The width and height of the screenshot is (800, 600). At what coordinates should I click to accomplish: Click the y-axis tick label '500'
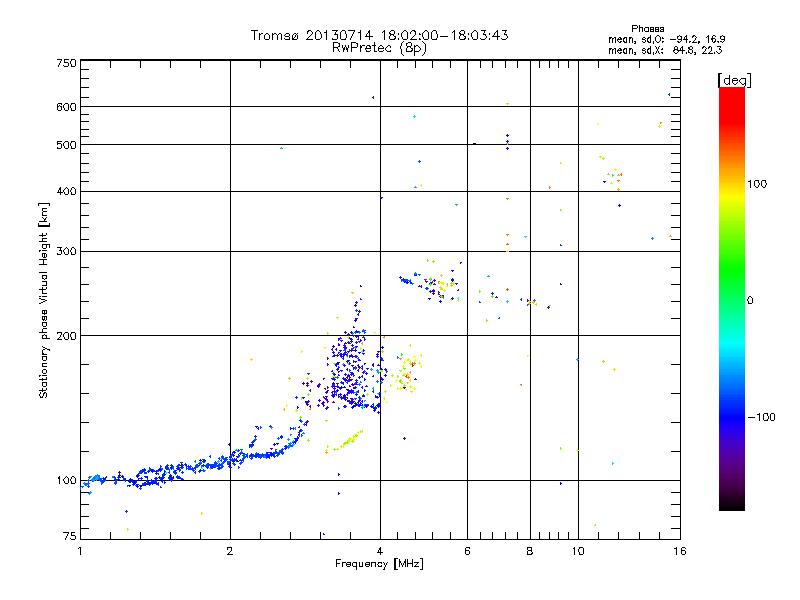click(x=66, y=145)
